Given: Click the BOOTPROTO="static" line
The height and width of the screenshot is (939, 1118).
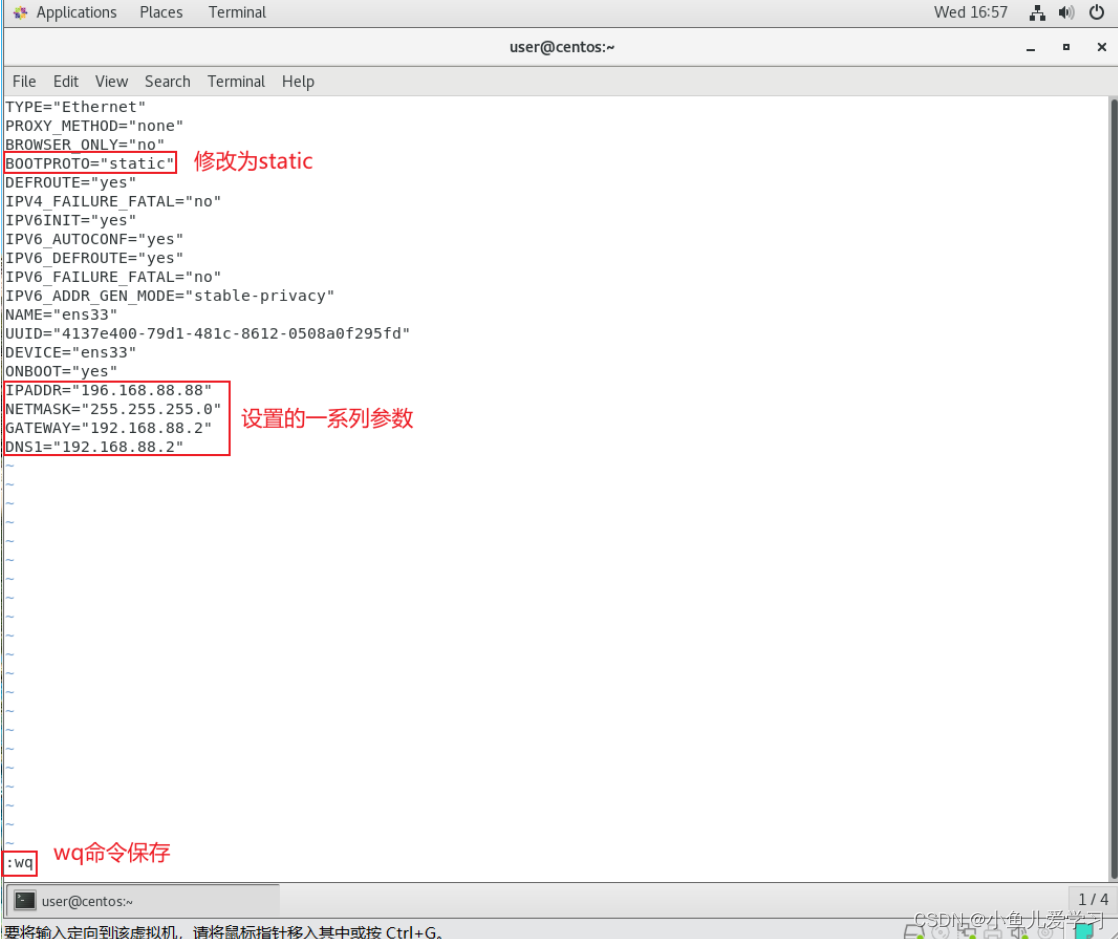Looking at the screenshot, I should tap(90, 163).
